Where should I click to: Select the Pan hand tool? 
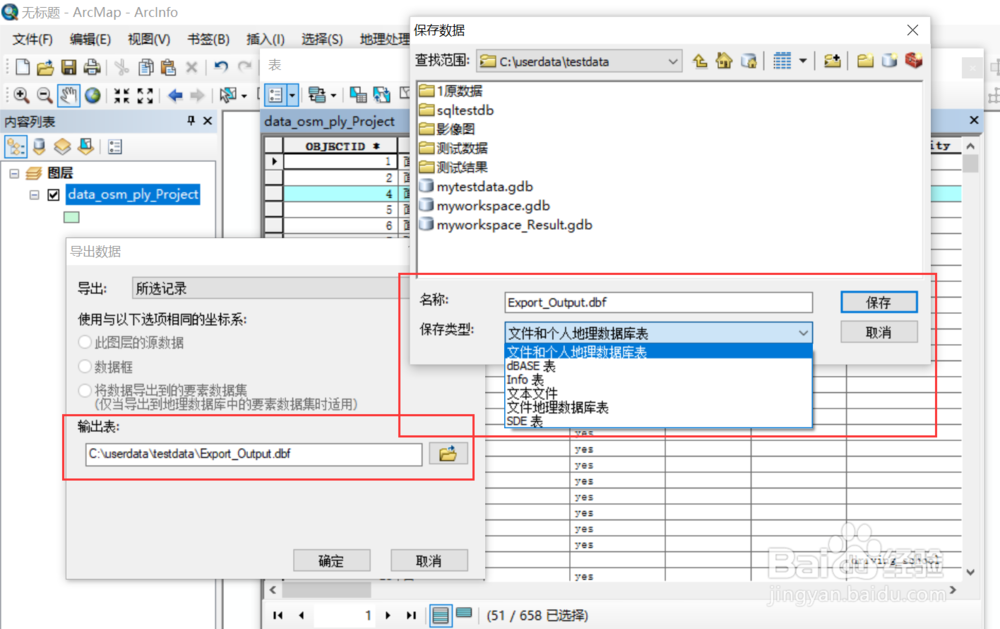(x=68, y=96)
